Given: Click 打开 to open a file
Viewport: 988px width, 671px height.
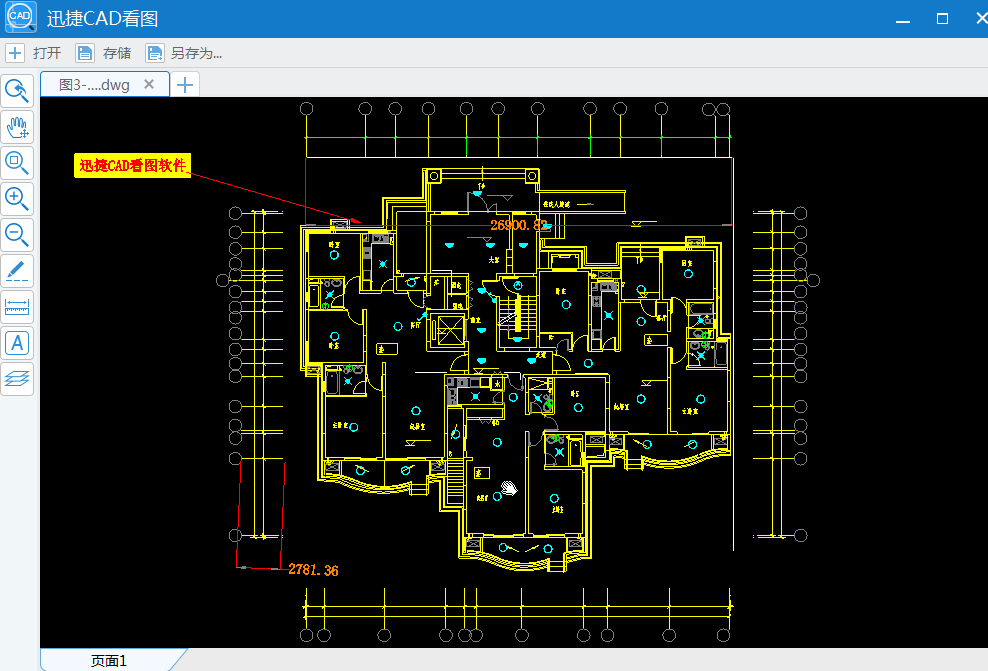Looking at the screenshot, I should tap(35, 53).
